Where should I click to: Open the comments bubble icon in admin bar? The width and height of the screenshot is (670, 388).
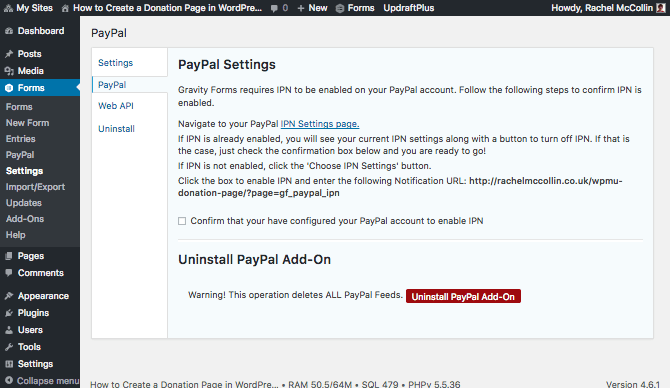(274, 9)
